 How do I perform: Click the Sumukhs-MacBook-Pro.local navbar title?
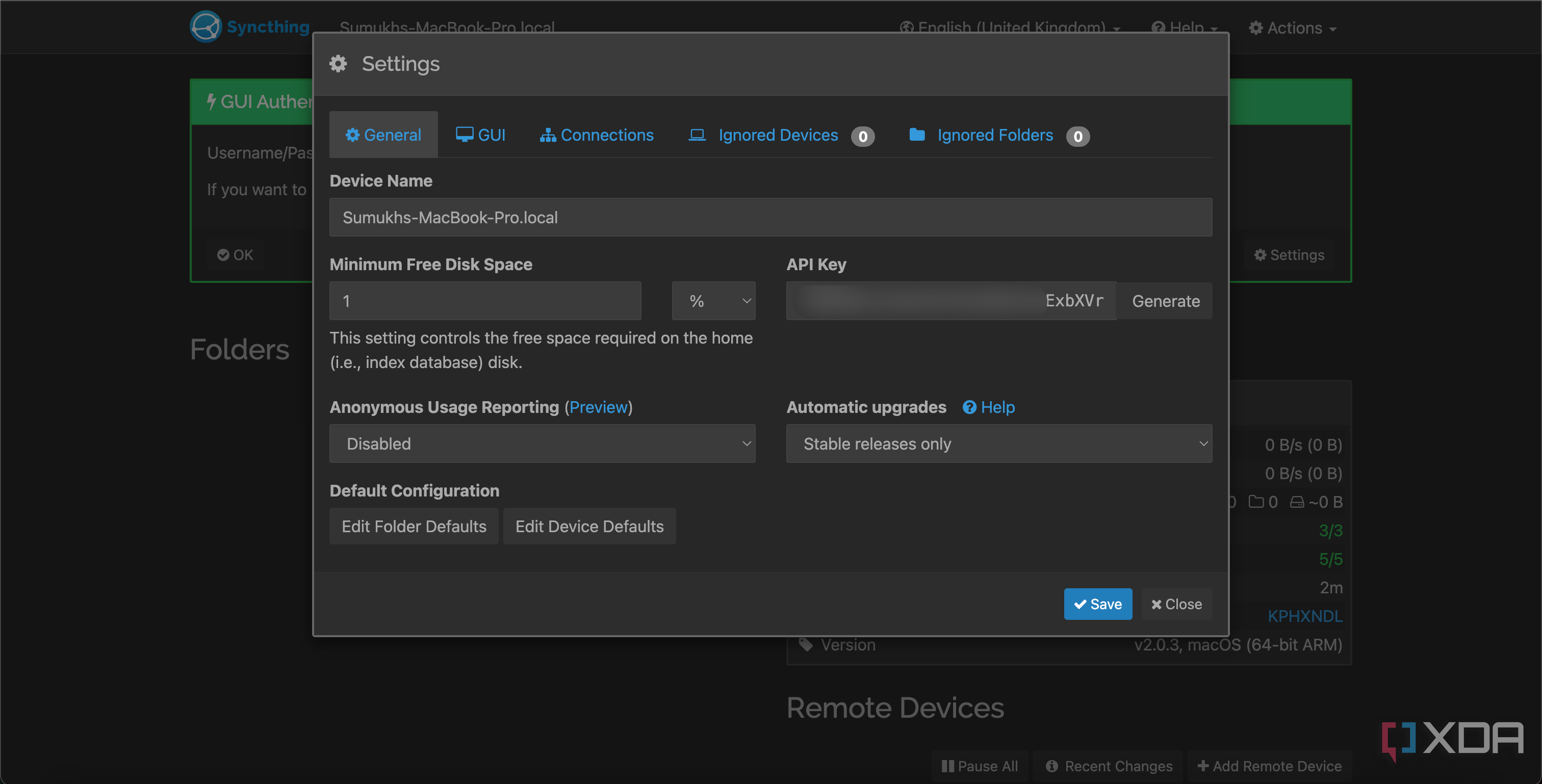[x=447, y=28]
